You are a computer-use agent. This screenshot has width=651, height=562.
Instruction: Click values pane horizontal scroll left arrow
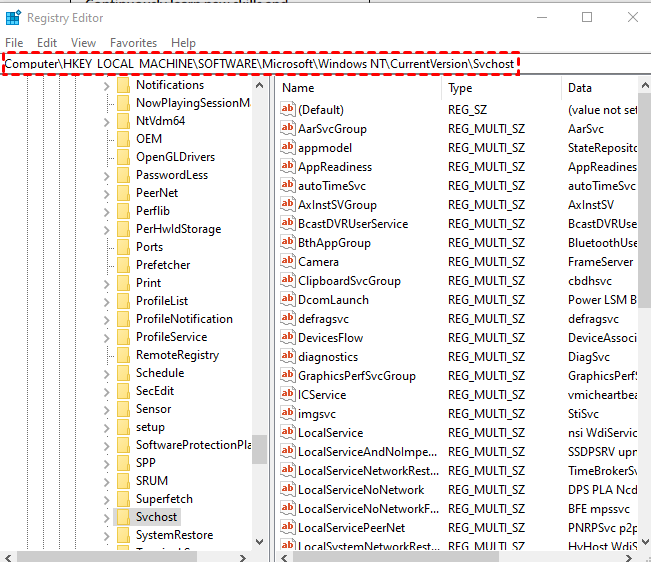pyautogui.click(x=284, y=557)
